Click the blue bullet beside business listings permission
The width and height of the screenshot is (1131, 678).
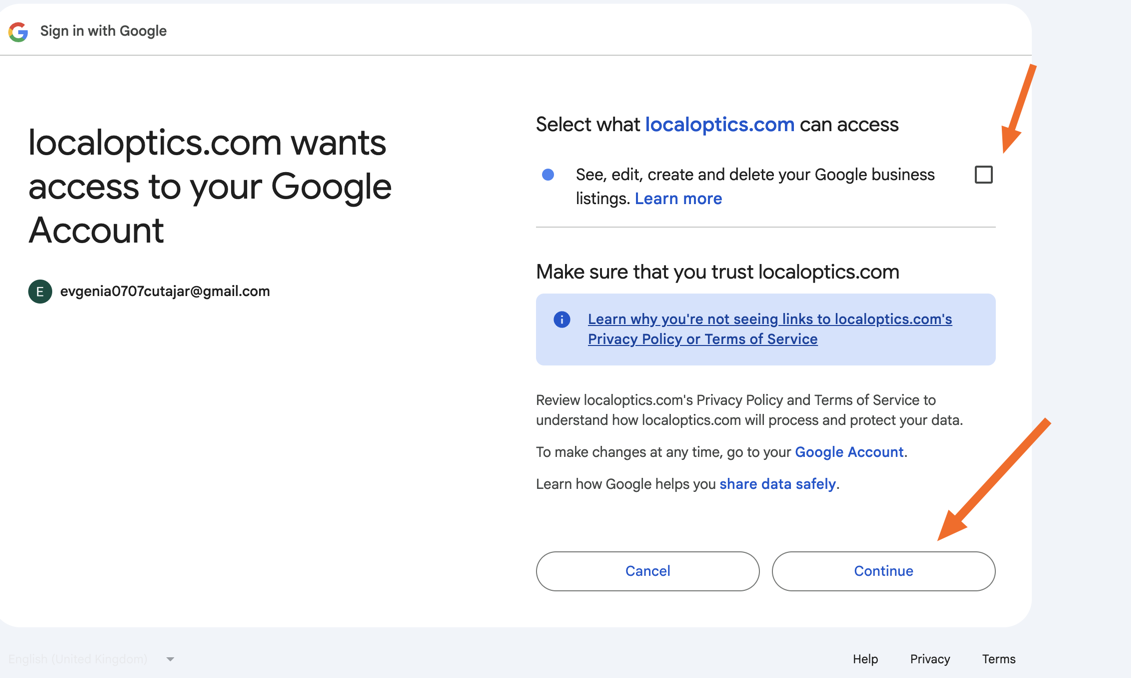548,175
